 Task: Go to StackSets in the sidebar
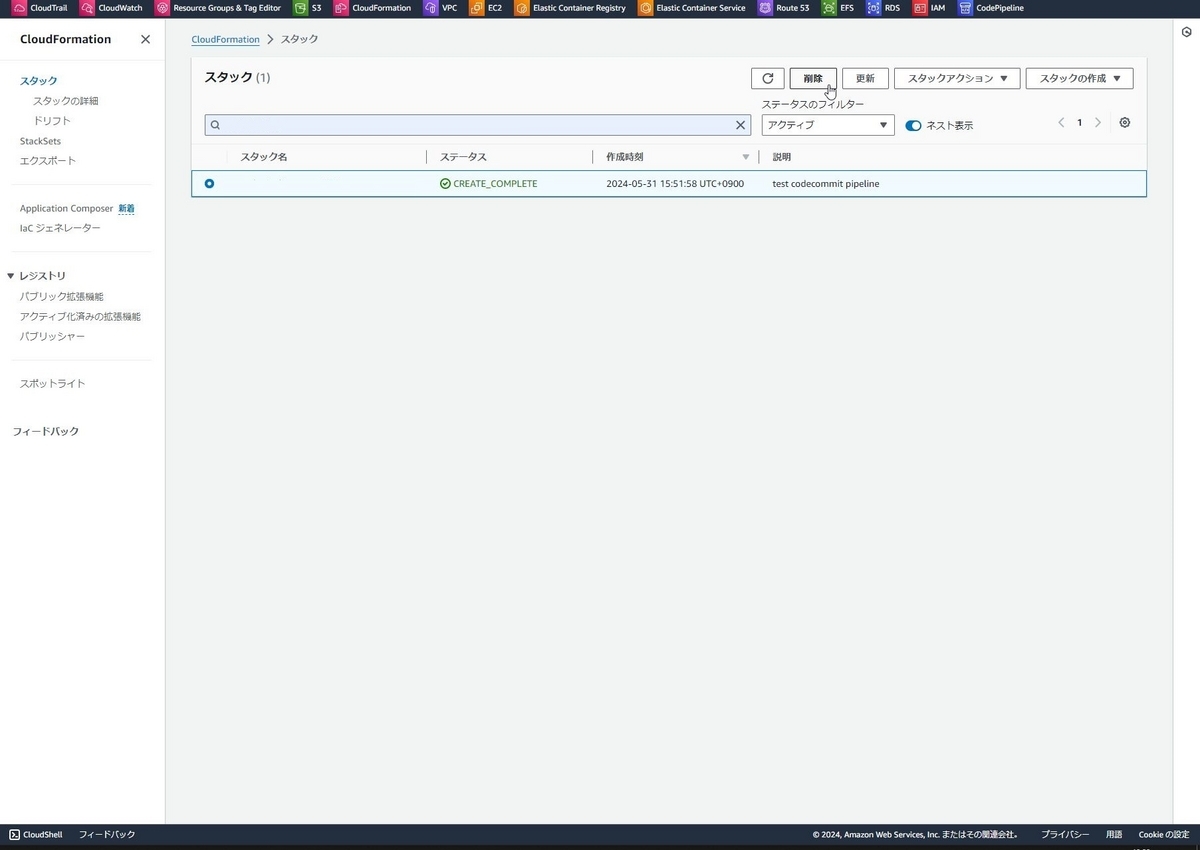(40, 140)
